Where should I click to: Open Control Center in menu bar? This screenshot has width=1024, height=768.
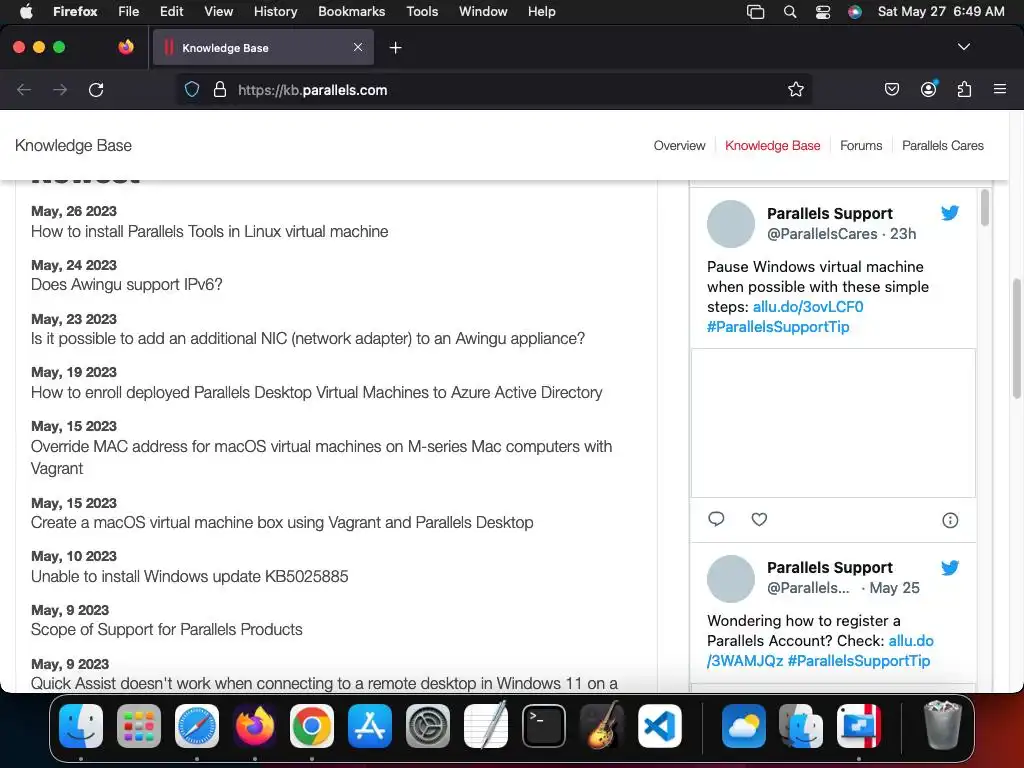823,12
